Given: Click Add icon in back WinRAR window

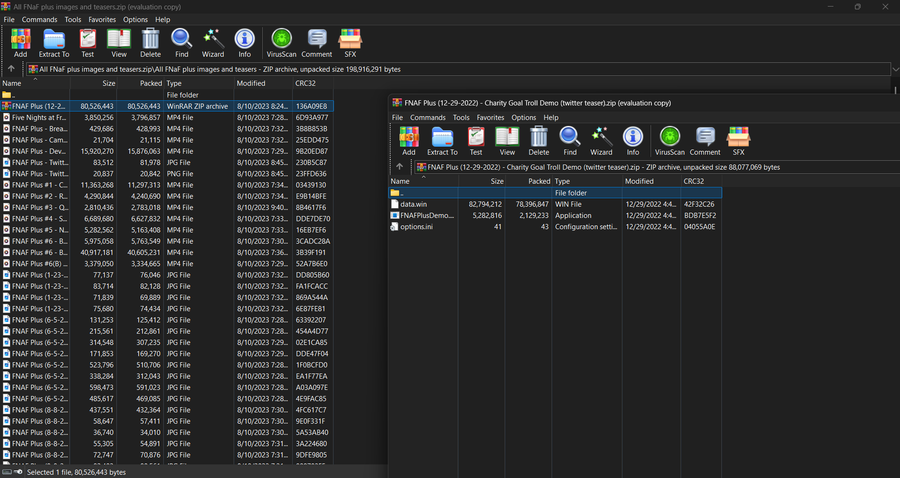Looking at the screenshot, I should click(21, 43).
